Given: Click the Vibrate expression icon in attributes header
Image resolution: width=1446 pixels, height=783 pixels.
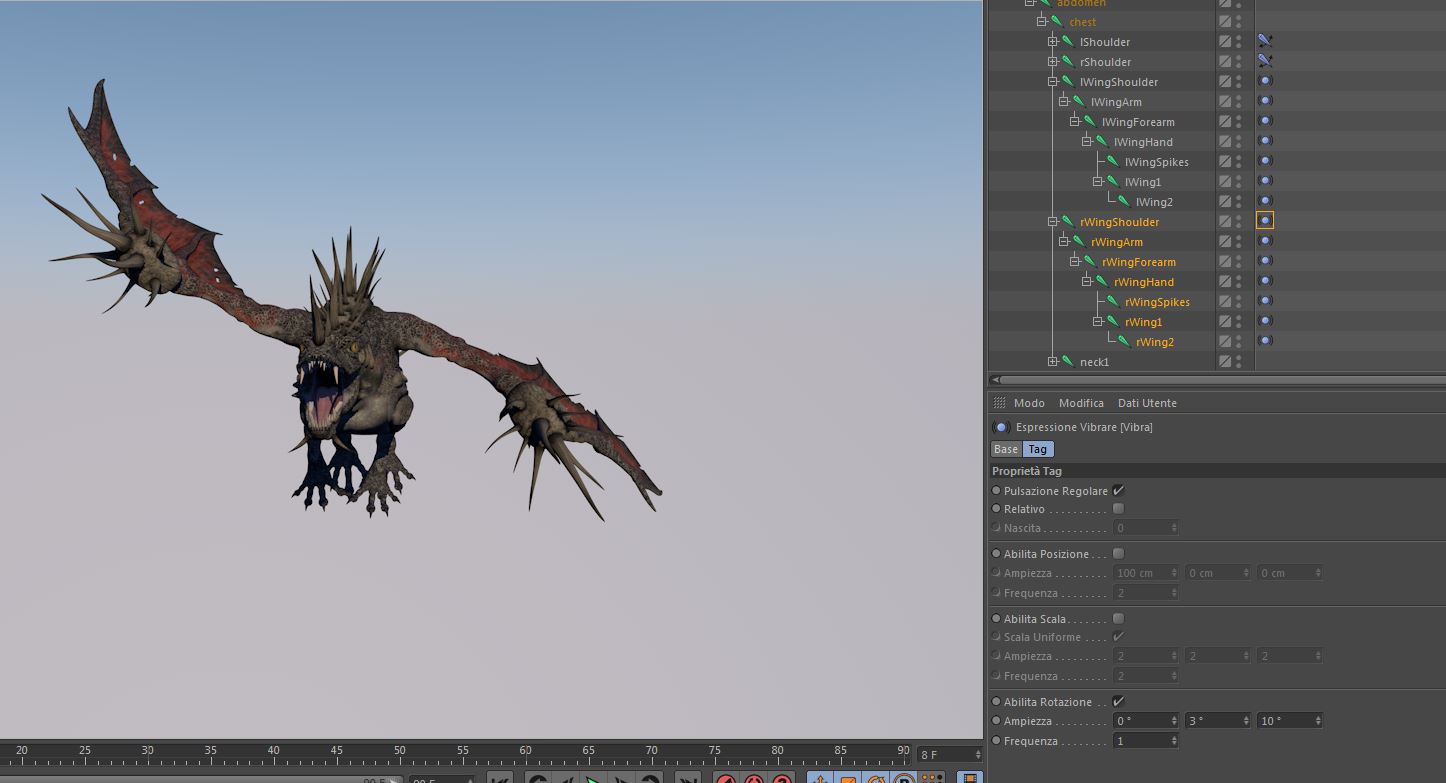Looking at the screenshot, I should pyautogui.click(x=1001, y=427).
